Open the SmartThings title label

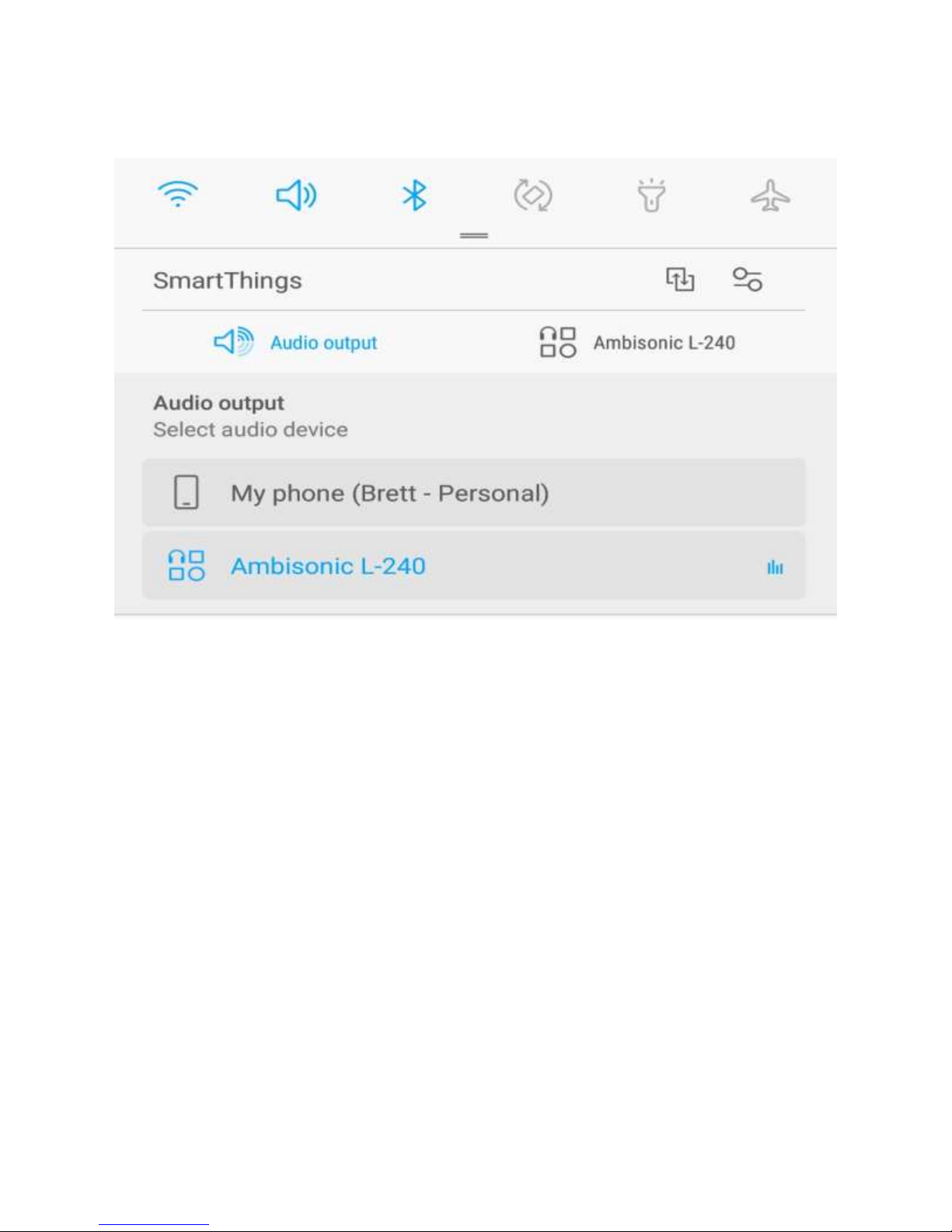(228, 281)
